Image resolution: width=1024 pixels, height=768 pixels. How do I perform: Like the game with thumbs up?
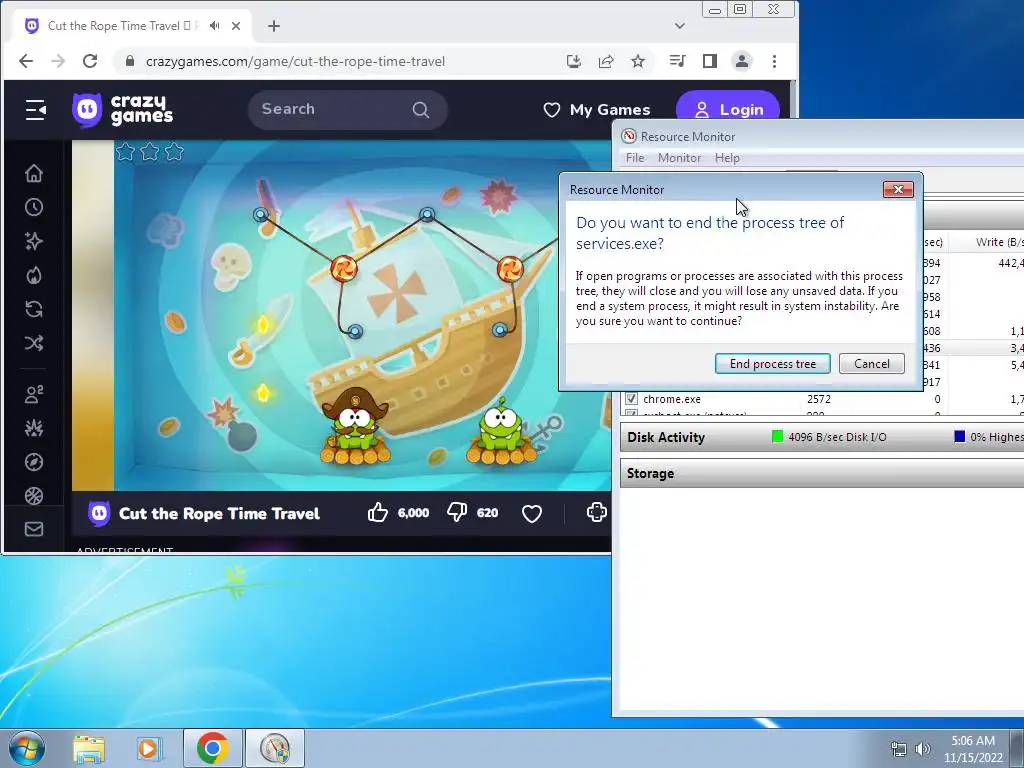377,513
